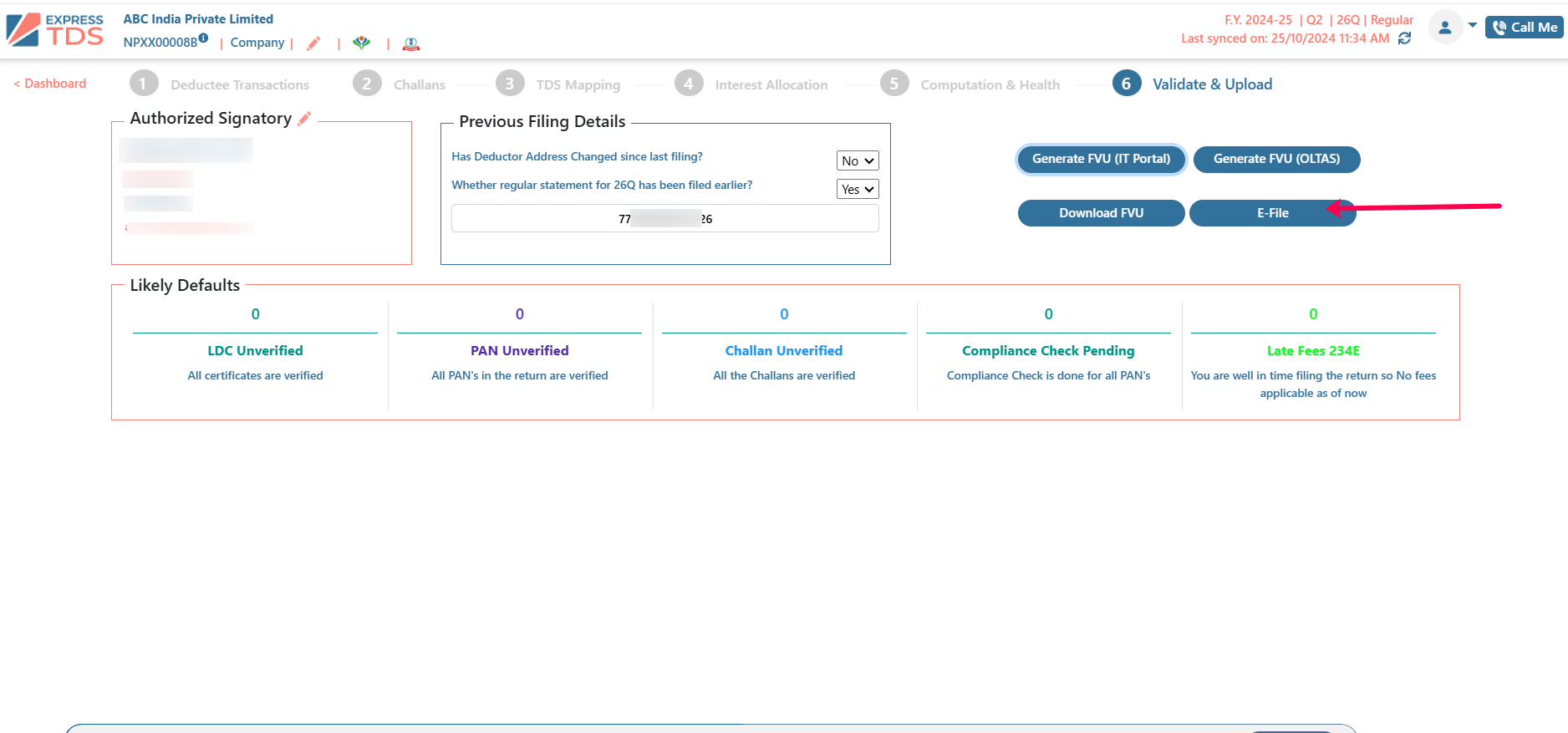Click the Compliance Check Pending count 0
The image size is (1568, 733).
(1049, 314)
